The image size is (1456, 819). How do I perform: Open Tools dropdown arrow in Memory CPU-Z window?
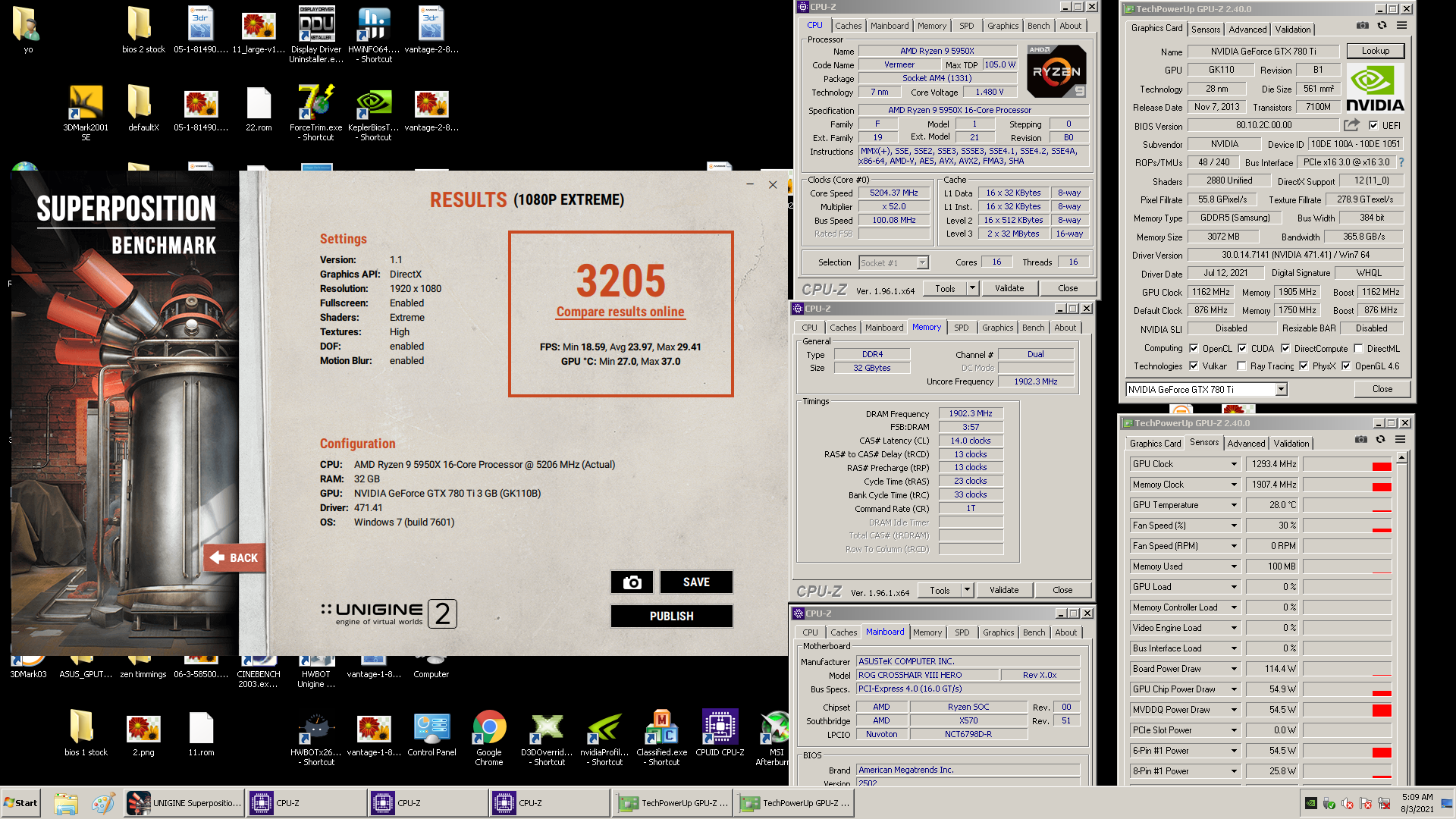[x=967, y=590]
